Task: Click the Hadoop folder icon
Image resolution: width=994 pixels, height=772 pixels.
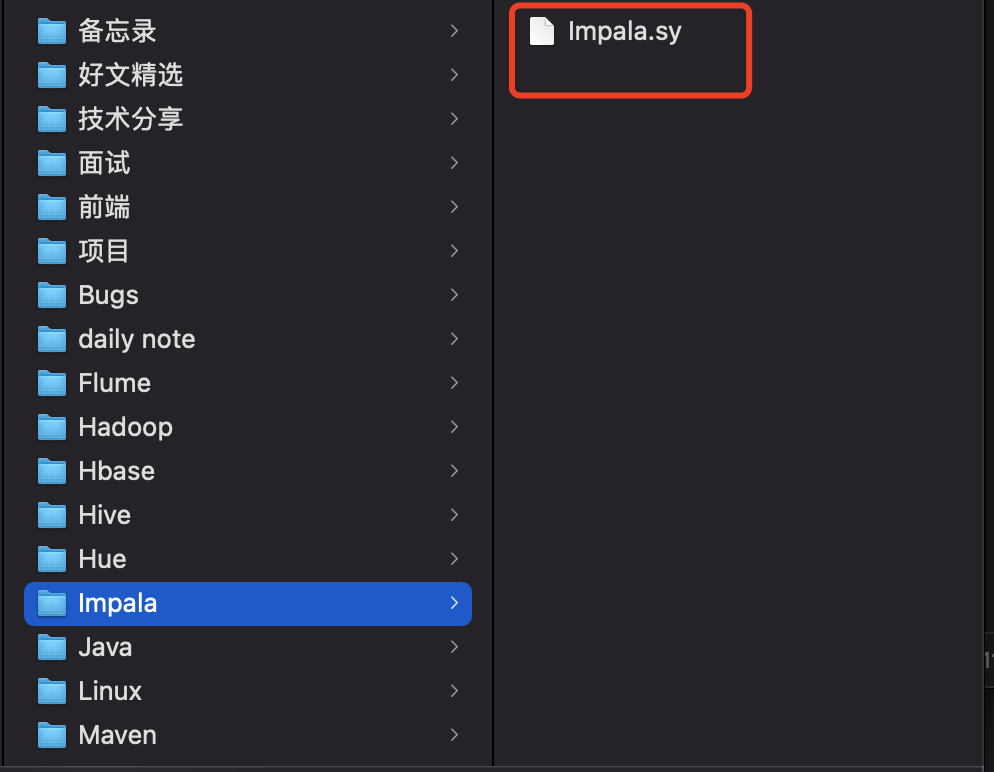Action: click(x=51, y=427)
